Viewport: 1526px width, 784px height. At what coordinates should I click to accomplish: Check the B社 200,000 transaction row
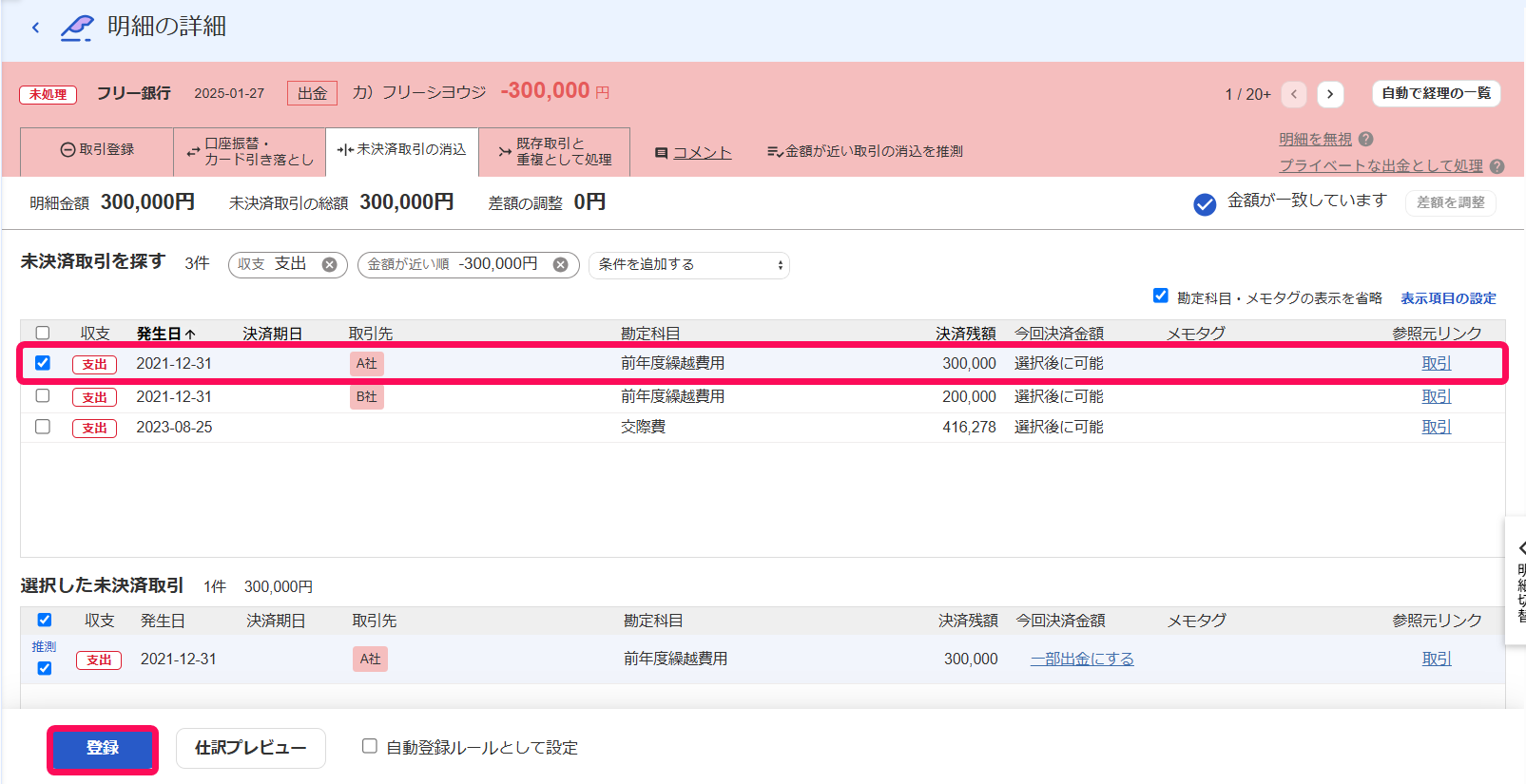43,395
